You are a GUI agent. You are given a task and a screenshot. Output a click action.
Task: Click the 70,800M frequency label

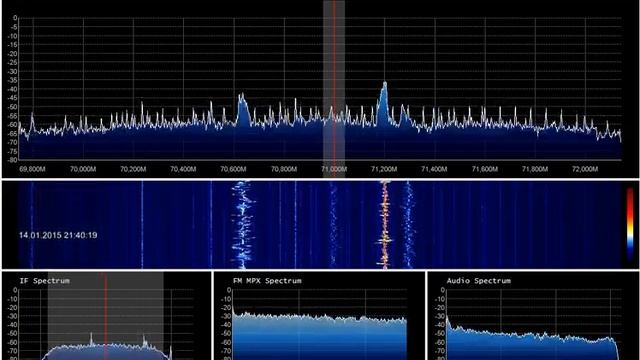coord(284,169)
